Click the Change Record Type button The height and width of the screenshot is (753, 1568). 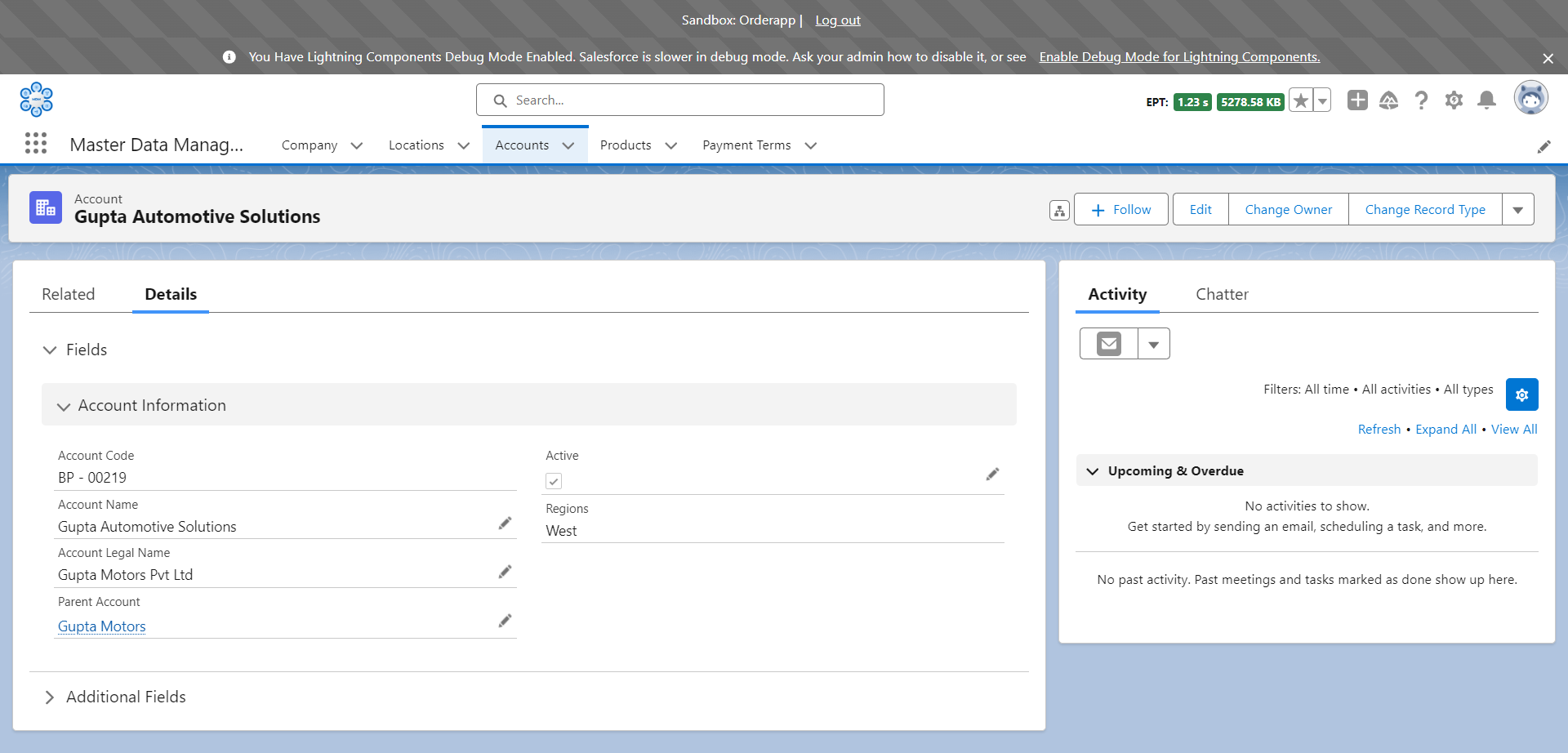click(x=1425, y=209)
